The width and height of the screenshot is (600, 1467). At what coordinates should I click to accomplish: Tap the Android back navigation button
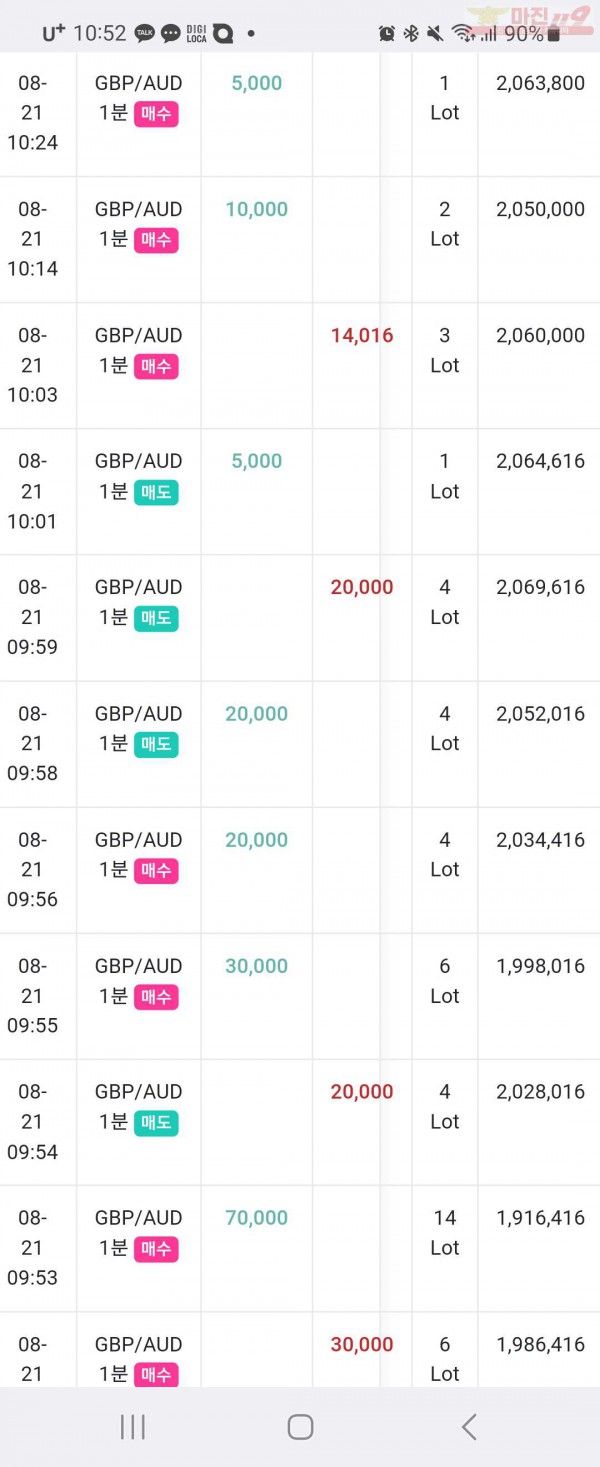pos(469,1427)
